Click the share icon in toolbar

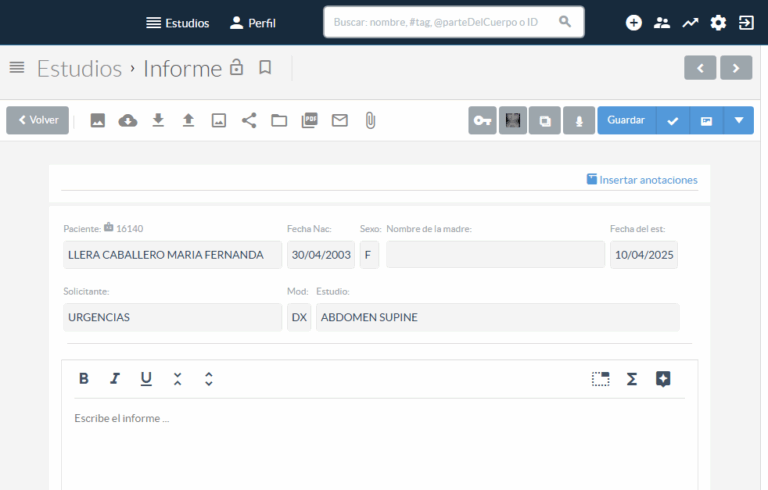click(249, 120)
